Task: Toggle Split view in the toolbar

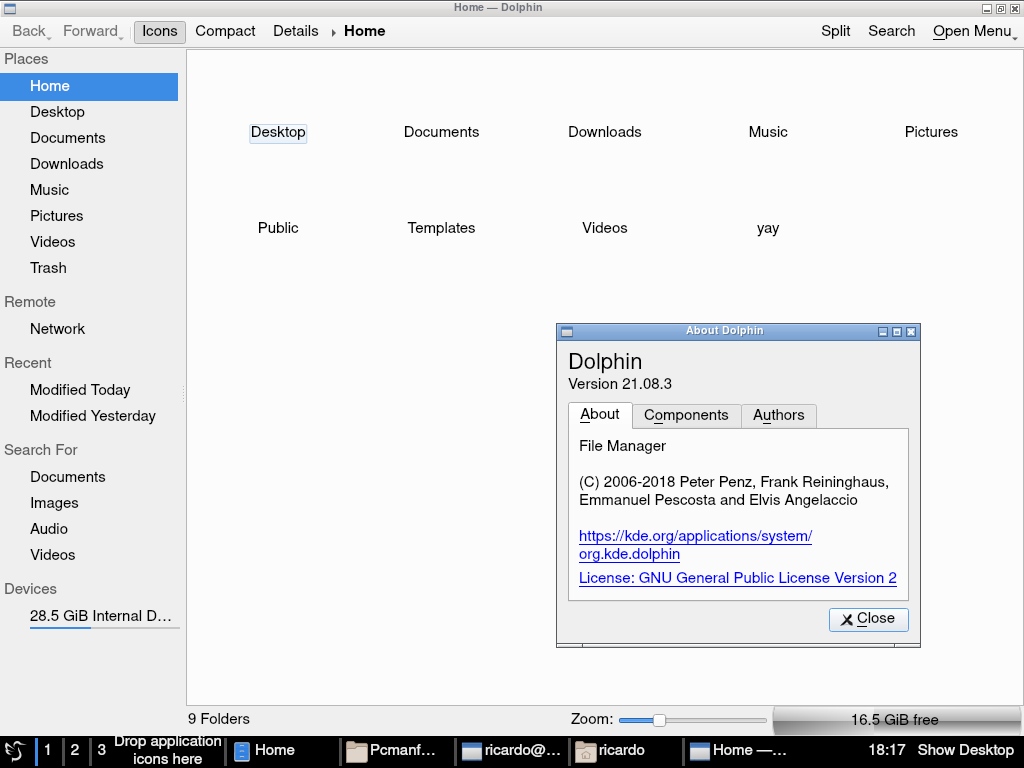Action: (x=836, y=31)
